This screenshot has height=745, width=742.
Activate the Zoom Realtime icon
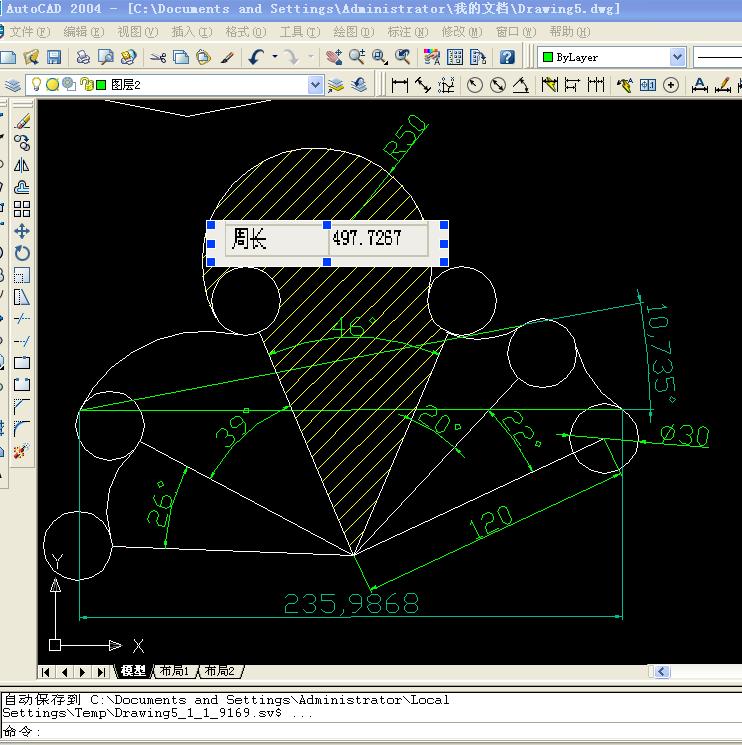click(357, 57)
